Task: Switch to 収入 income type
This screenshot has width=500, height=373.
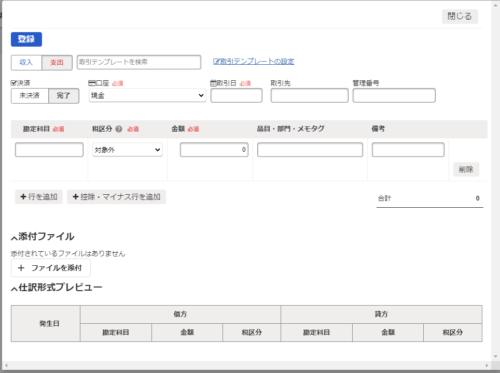Action: [26, 62]
